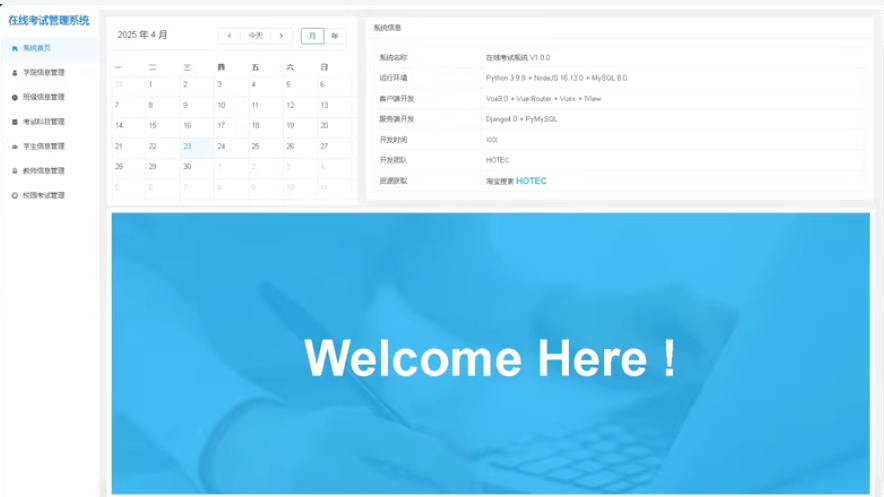884x497 pixels.
Task: Click the icon beside 学生信息管理
Action: click(x=15, y=147)
